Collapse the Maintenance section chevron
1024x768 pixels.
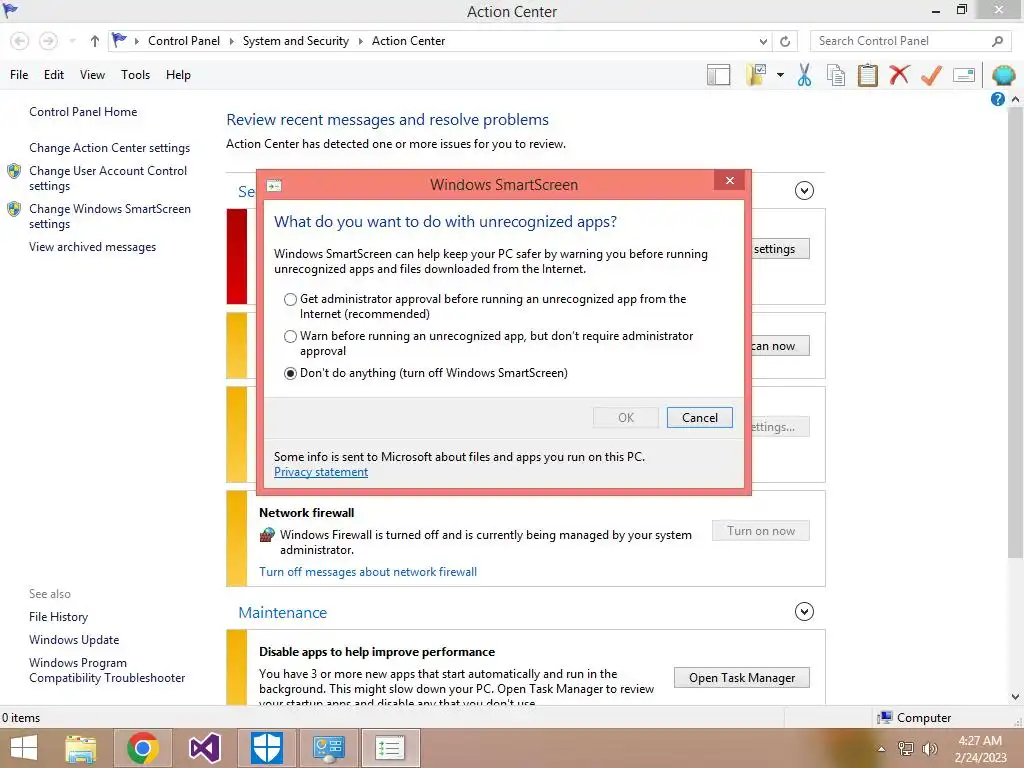pyautogui.click(x=804, y=612)
